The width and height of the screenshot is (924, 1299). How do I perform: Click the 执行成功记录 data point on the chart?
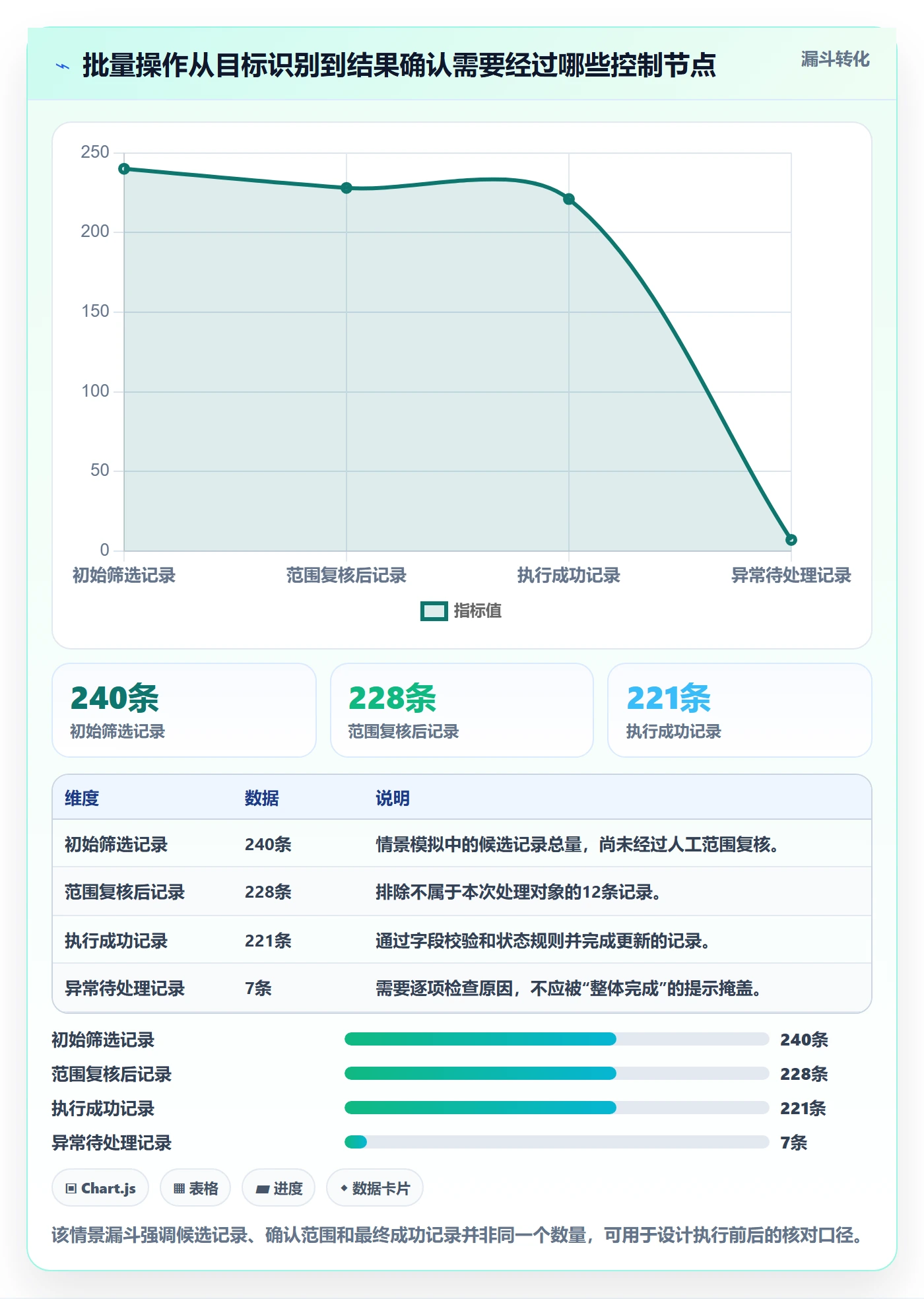pos(569,199)
